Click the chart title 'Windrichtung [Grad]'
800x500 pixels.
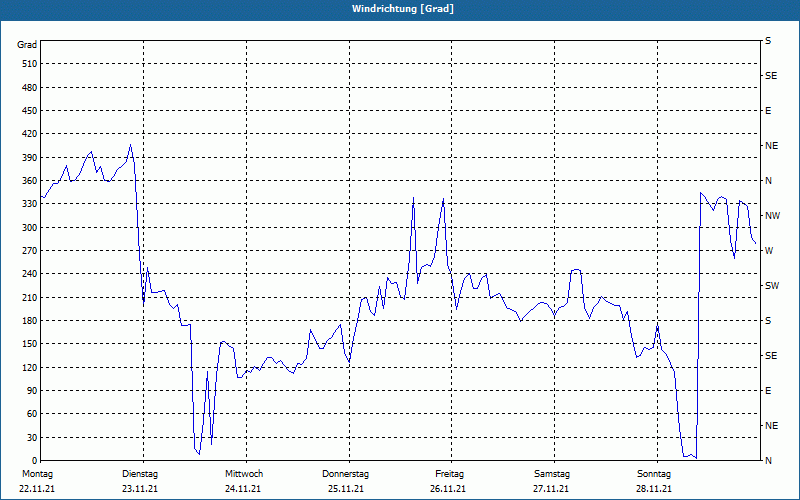pos(403,9)
